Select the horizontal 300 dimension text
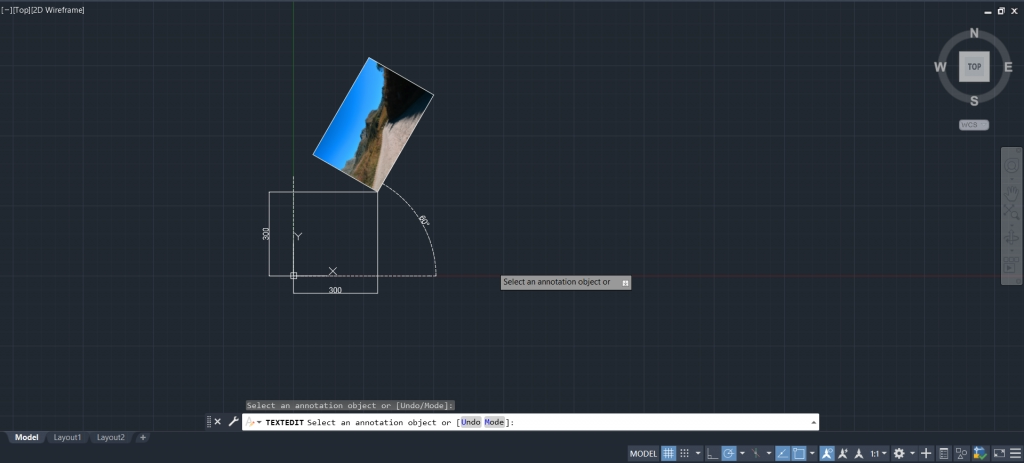The width and height of the screenshot is (1024, 463). [335, 290]
